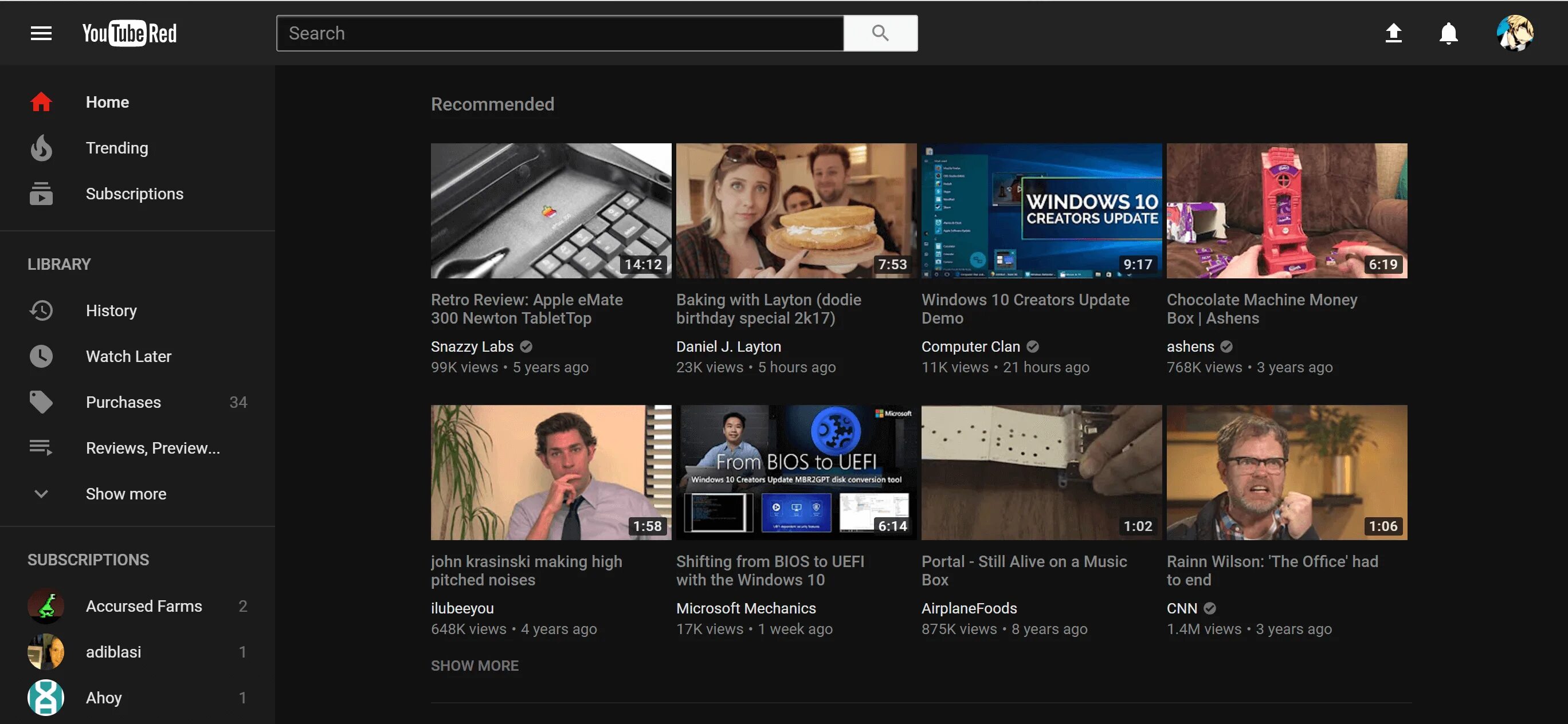Click the History clock icon

pos(41,310)
